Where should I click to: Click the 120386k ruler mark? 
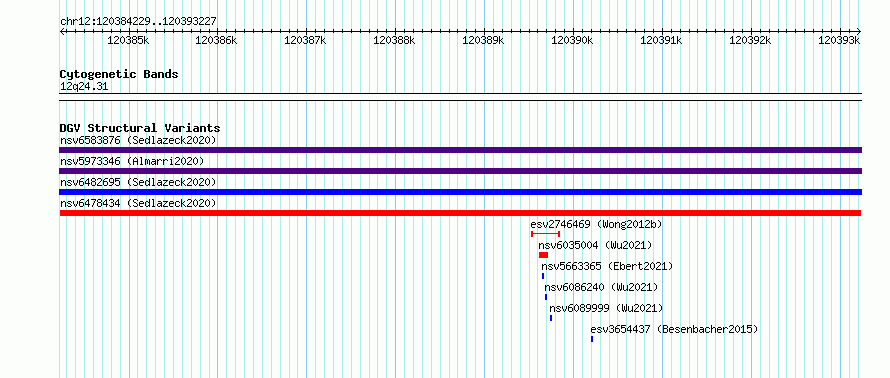[x=216, y=40]
